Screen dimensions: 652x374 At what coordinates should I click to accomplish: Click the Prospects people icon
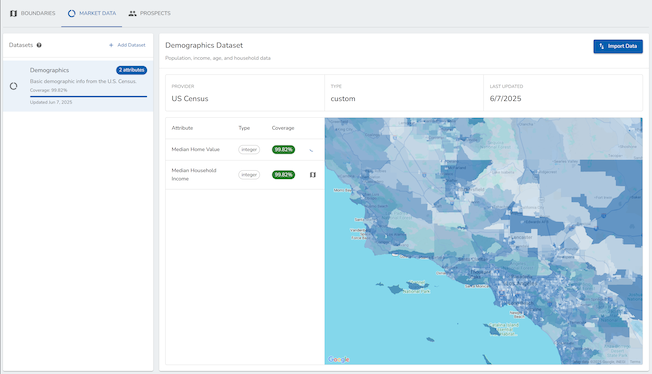click(x=132, y=13)
